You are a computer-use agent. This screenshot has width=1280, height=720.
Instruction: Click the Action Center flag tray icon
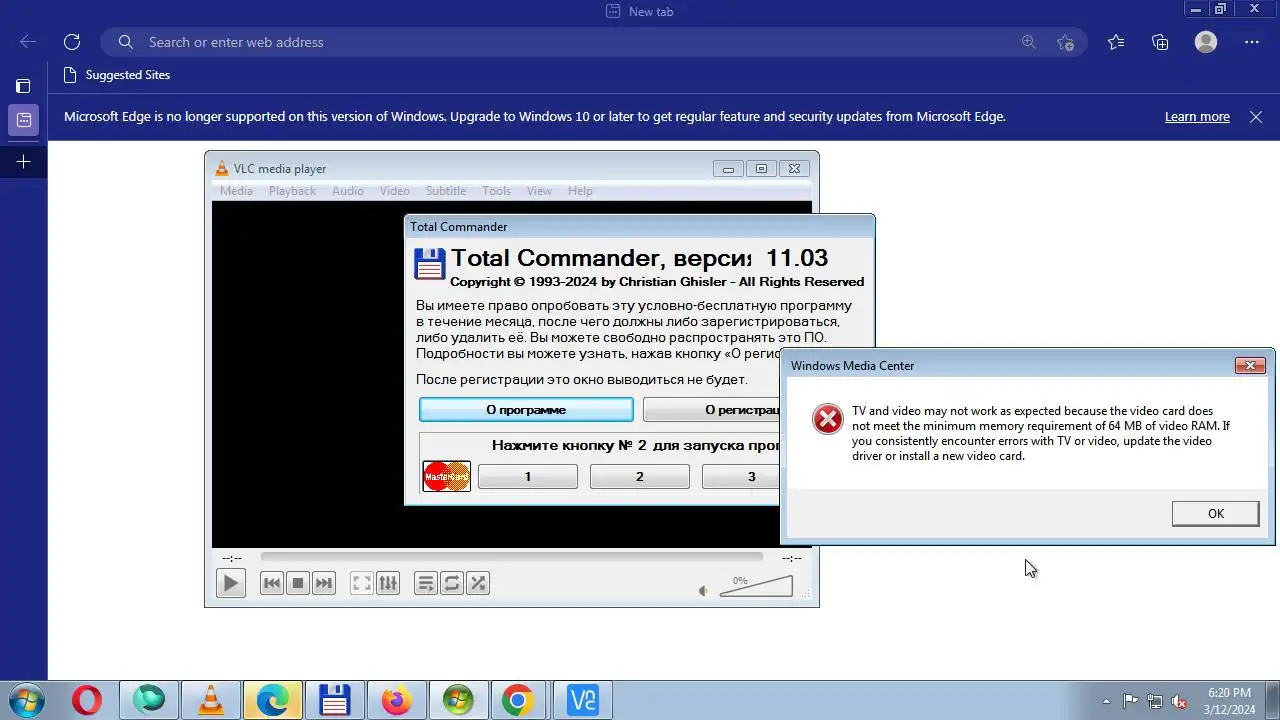(1130, 701)
